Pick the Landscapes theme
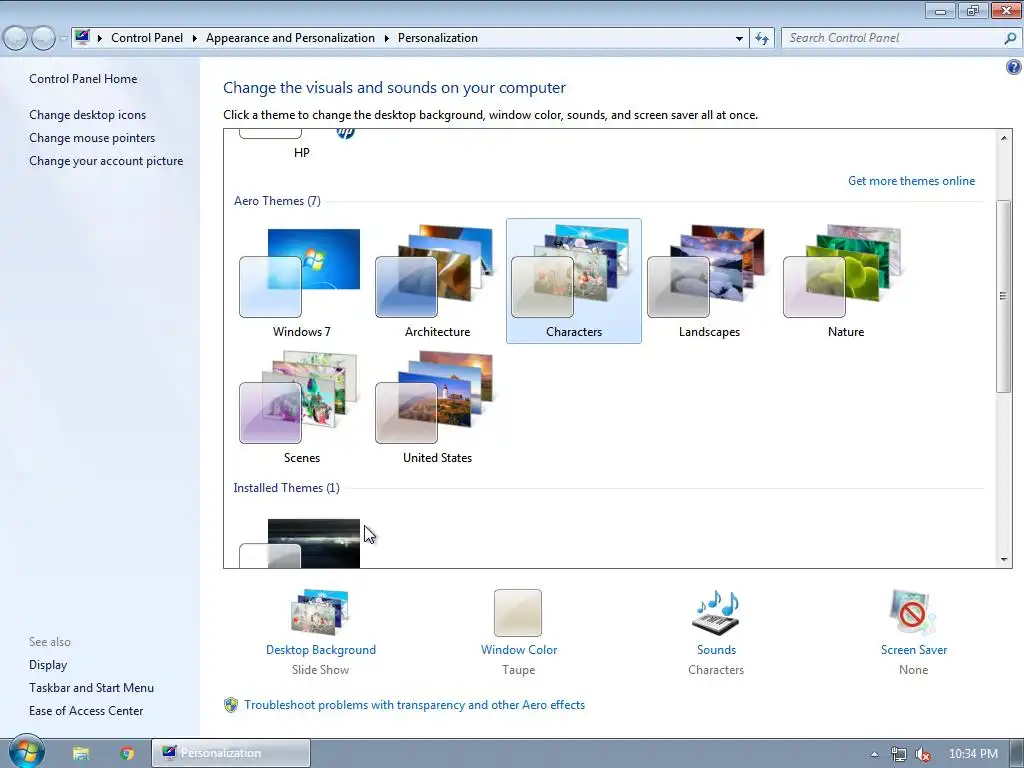The image size is (1024, 768). [709, 281]
